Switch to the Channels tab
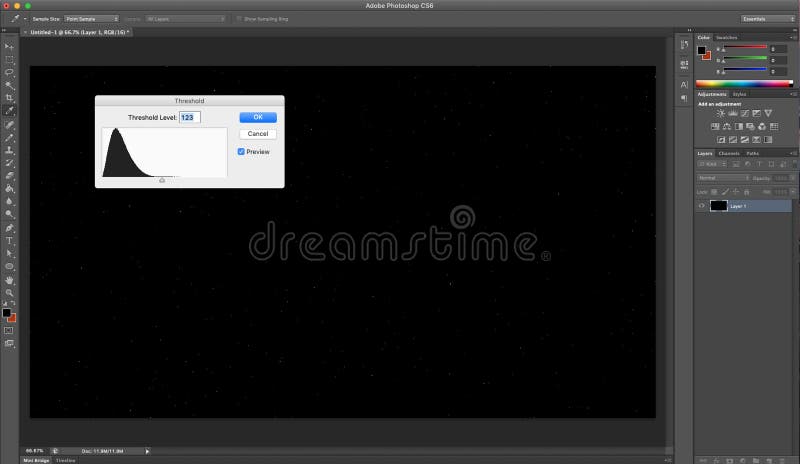 pos(729,154)
